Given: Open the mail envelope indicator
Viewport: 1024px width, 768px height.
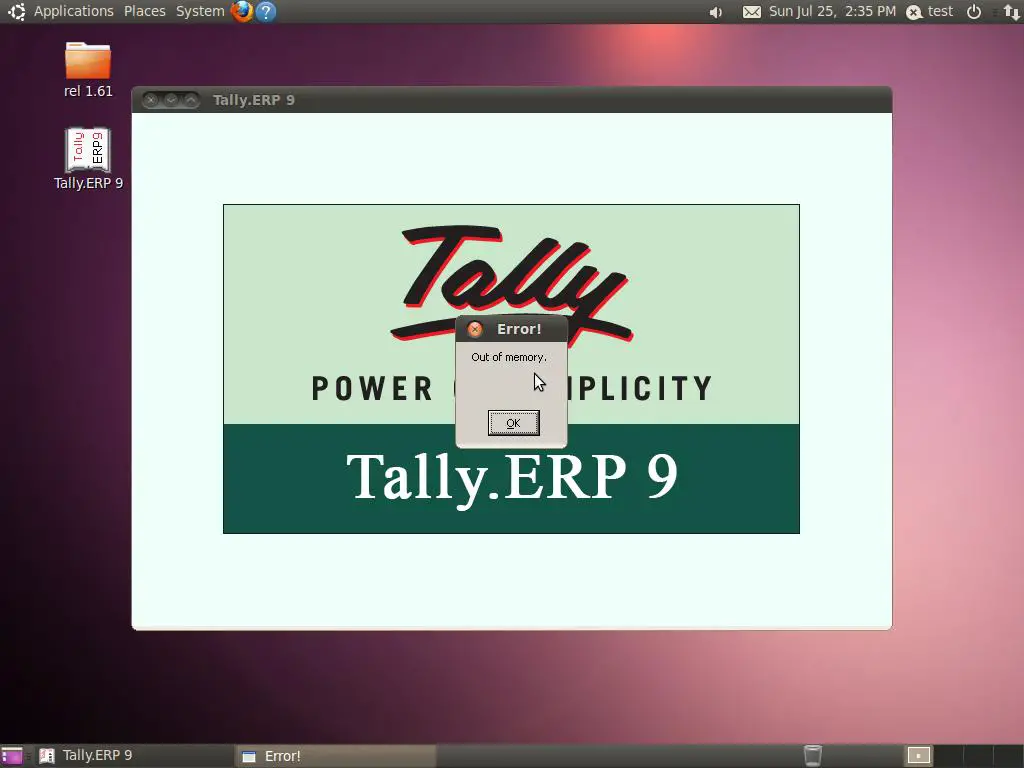Looking at the screenshot, I should point(752,12).
